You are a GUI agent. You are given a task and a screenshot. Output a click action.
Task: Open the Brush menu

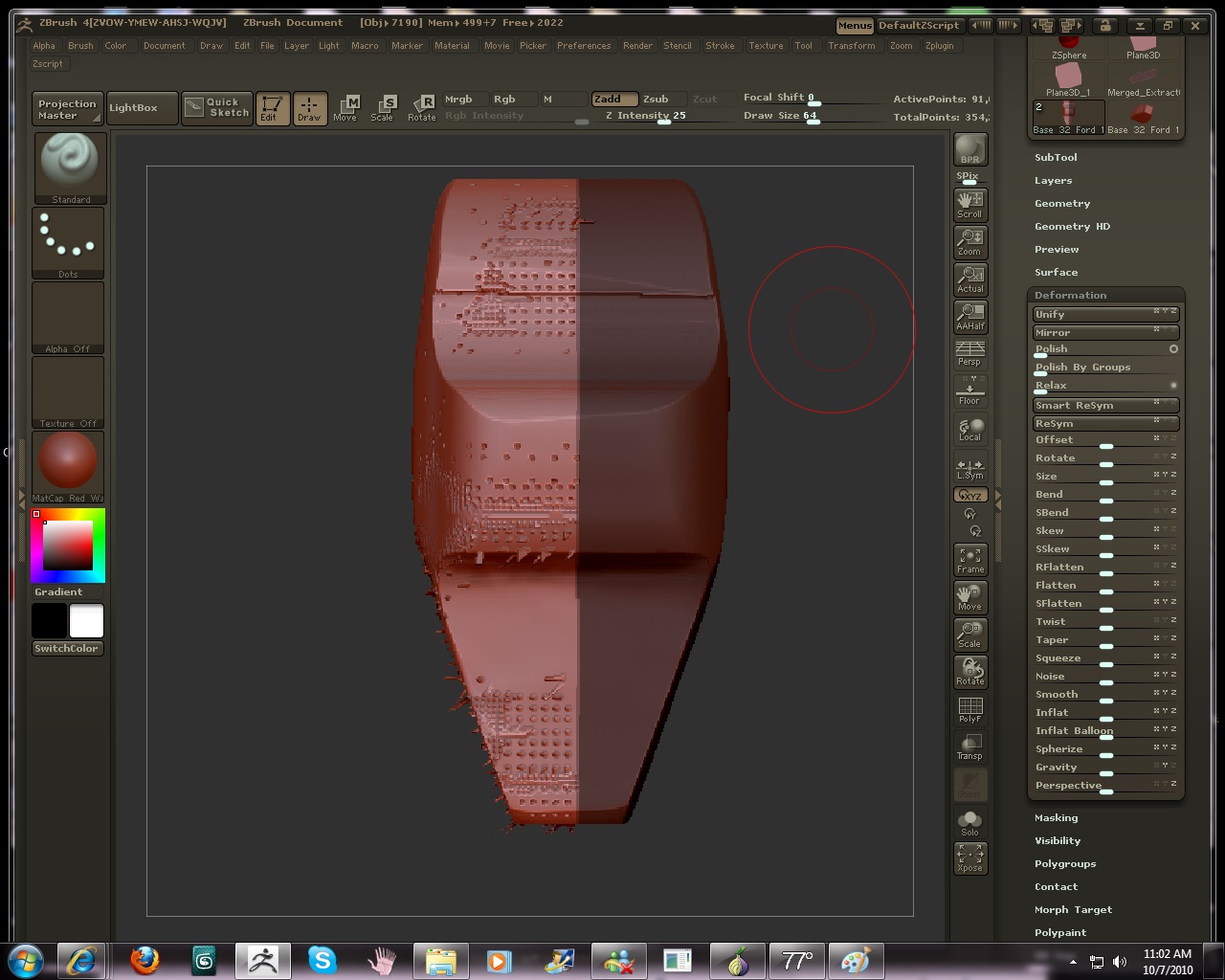80,45
